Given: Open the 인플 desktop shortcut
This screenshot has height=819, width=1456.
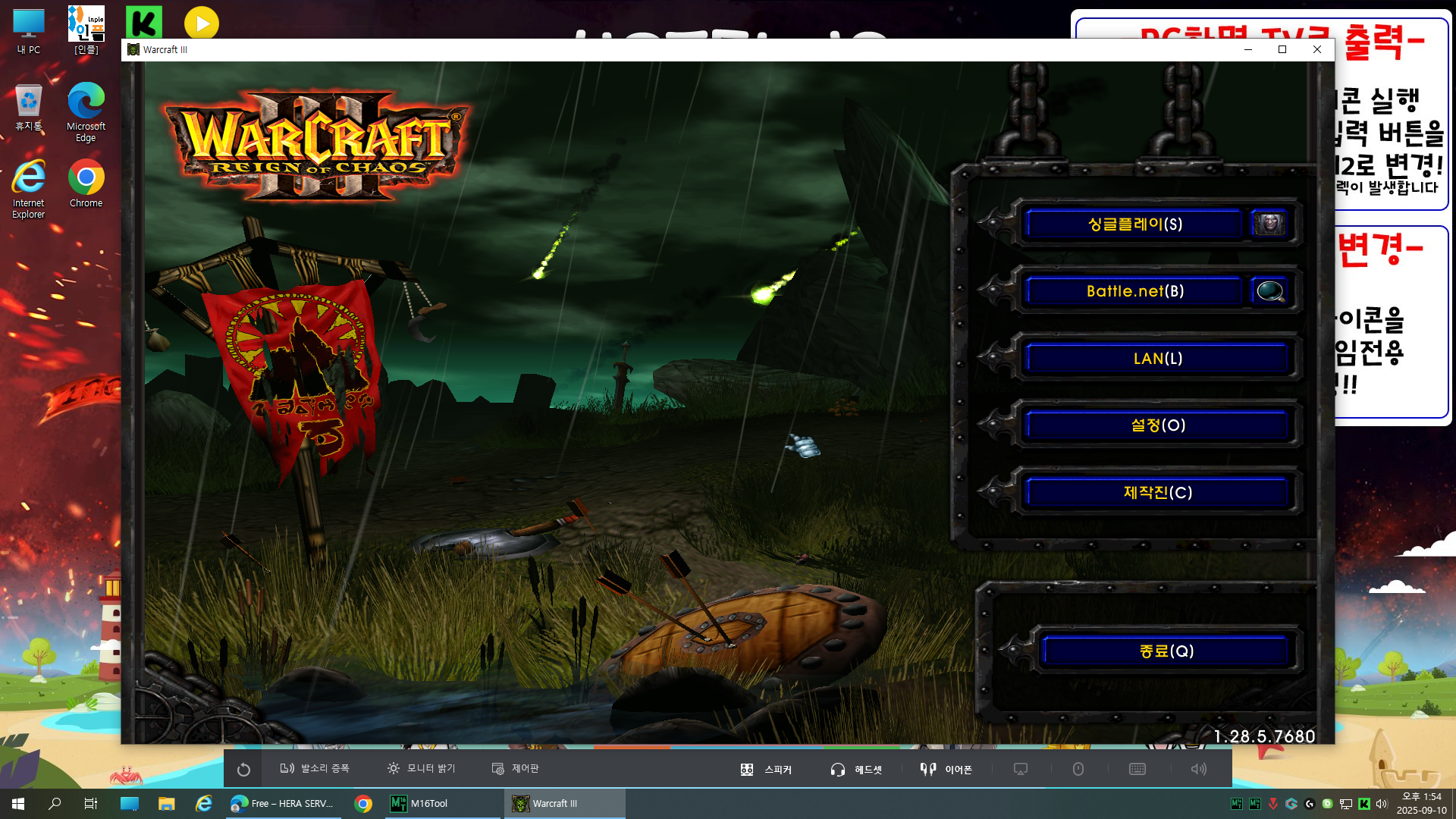Looking at the screenshot, I should coord(86,30).
